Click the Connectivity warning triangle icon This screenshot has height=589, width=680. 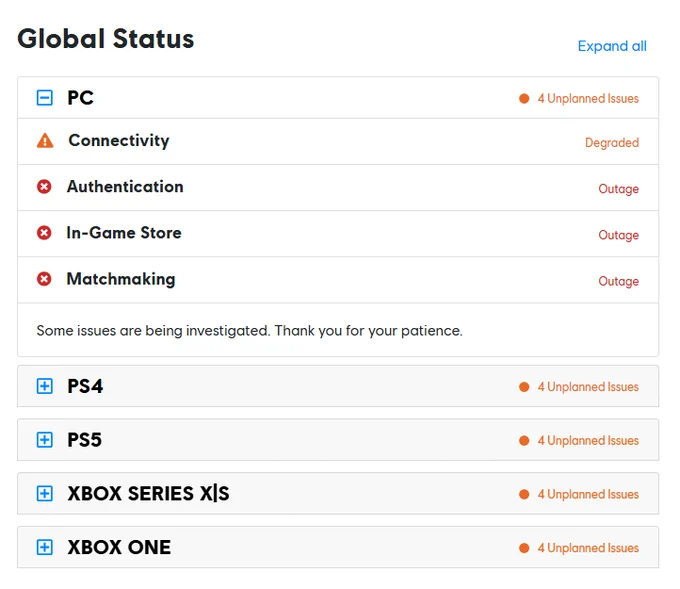tap(45, 141)
